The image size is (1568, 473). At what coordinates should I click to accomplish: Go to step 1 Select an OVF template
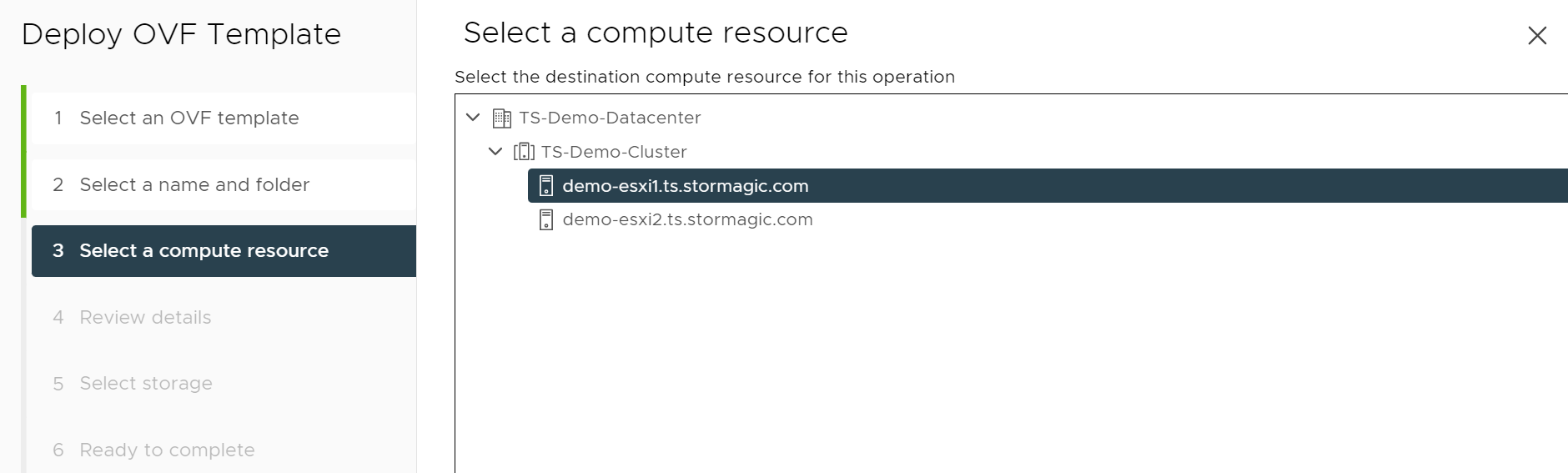[224, 118]
